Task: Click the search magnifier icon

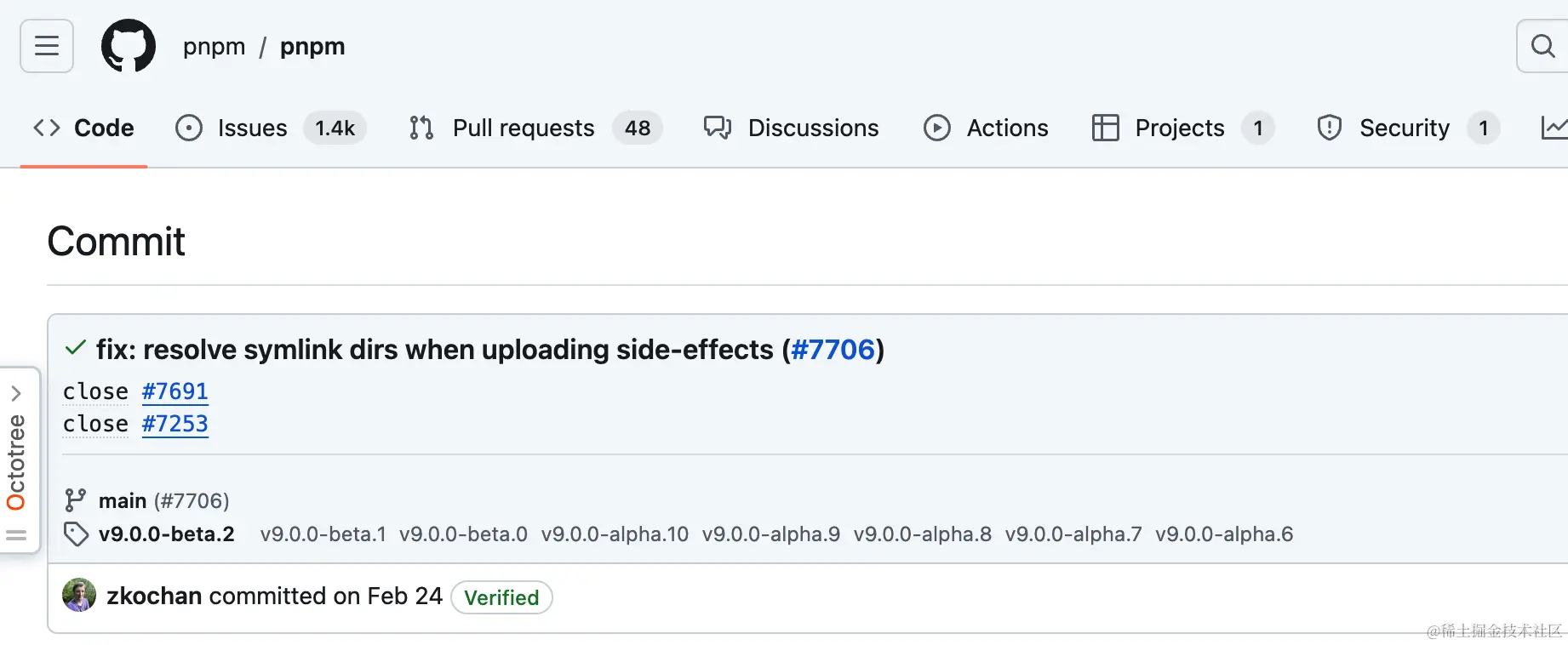Action: (x=1542, y=46)
